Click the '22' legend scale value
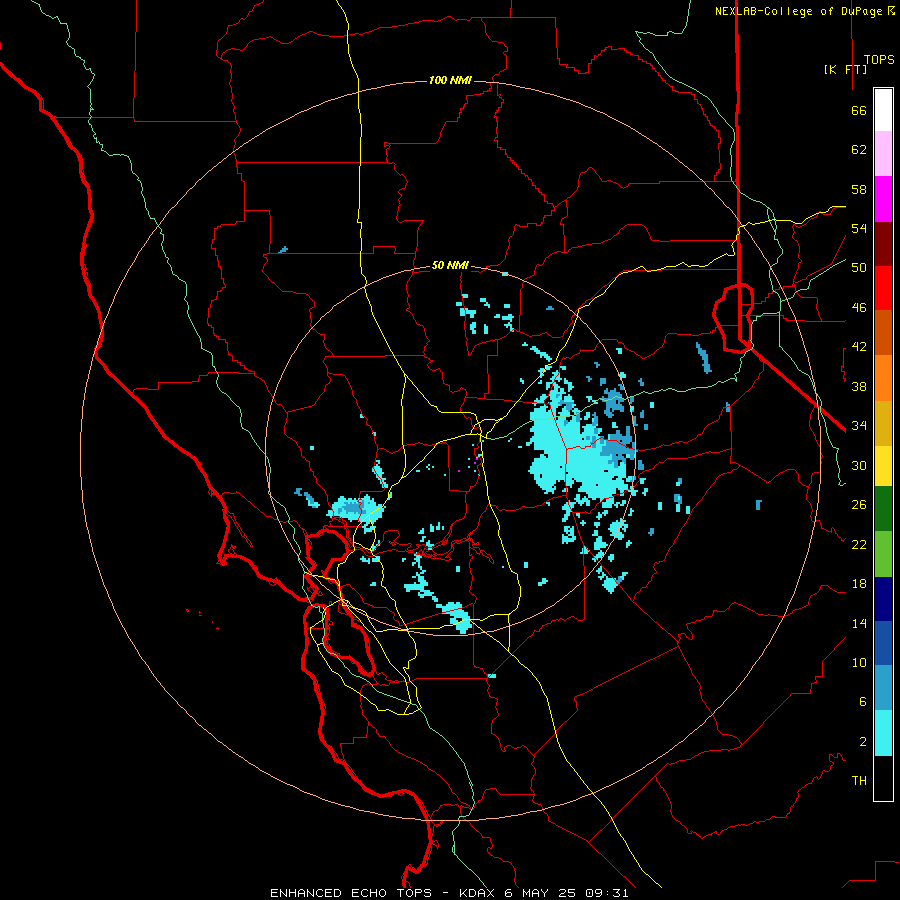Viewport: 900px width, 900px height. point(859,545)
